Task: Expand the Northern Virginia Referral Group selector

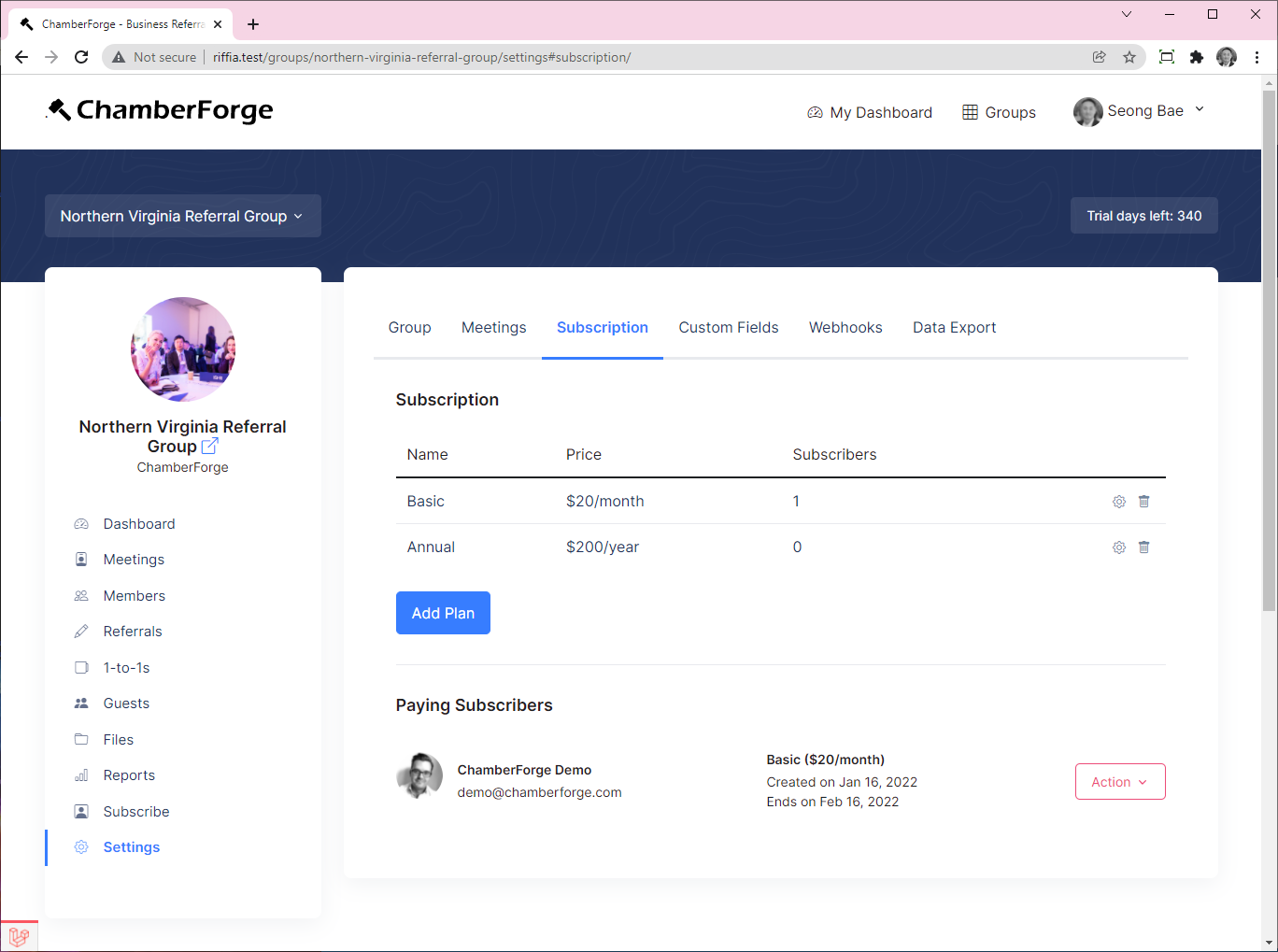Action: [x=182, y=216]
